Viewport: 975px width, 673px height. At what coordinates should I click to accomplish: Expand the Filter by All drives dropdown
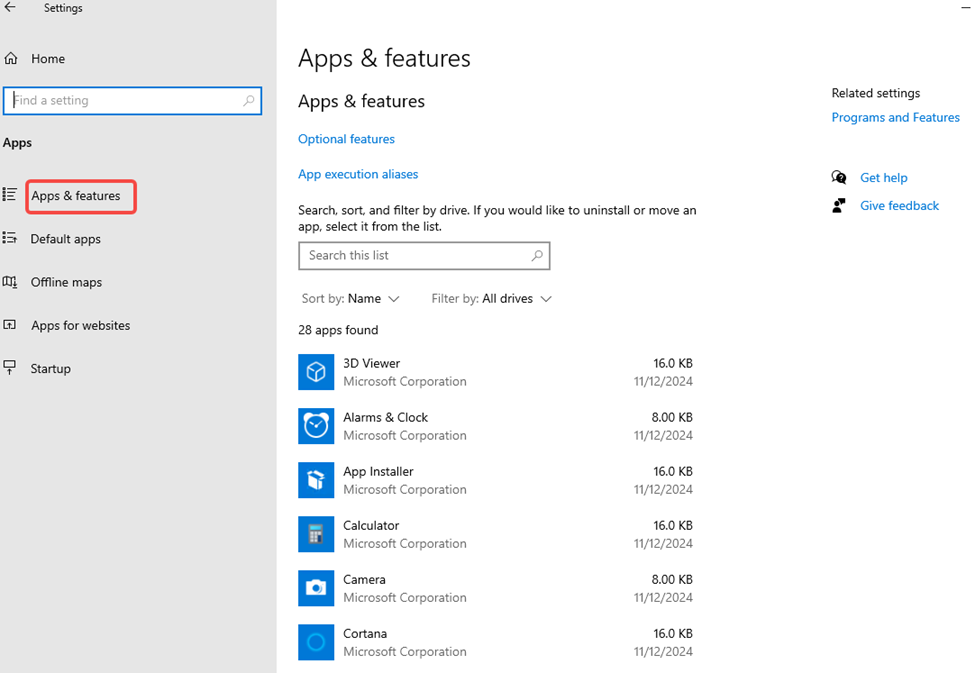pyautogui.click(x=491, y=299)
